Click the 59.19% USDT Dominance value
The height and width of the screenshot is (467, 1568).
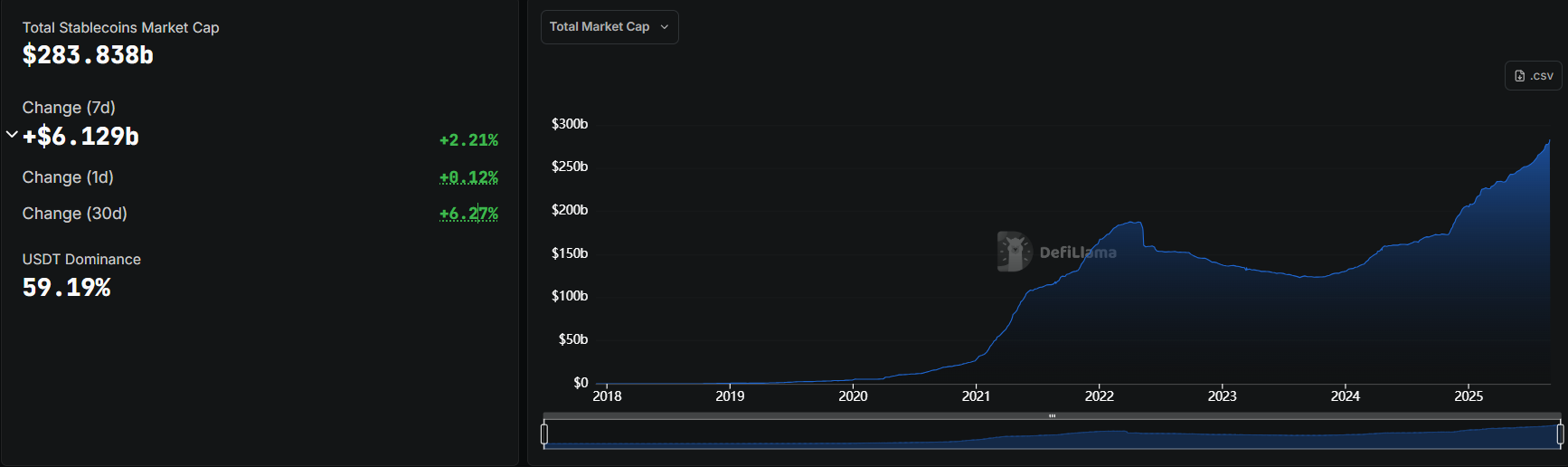66,288
